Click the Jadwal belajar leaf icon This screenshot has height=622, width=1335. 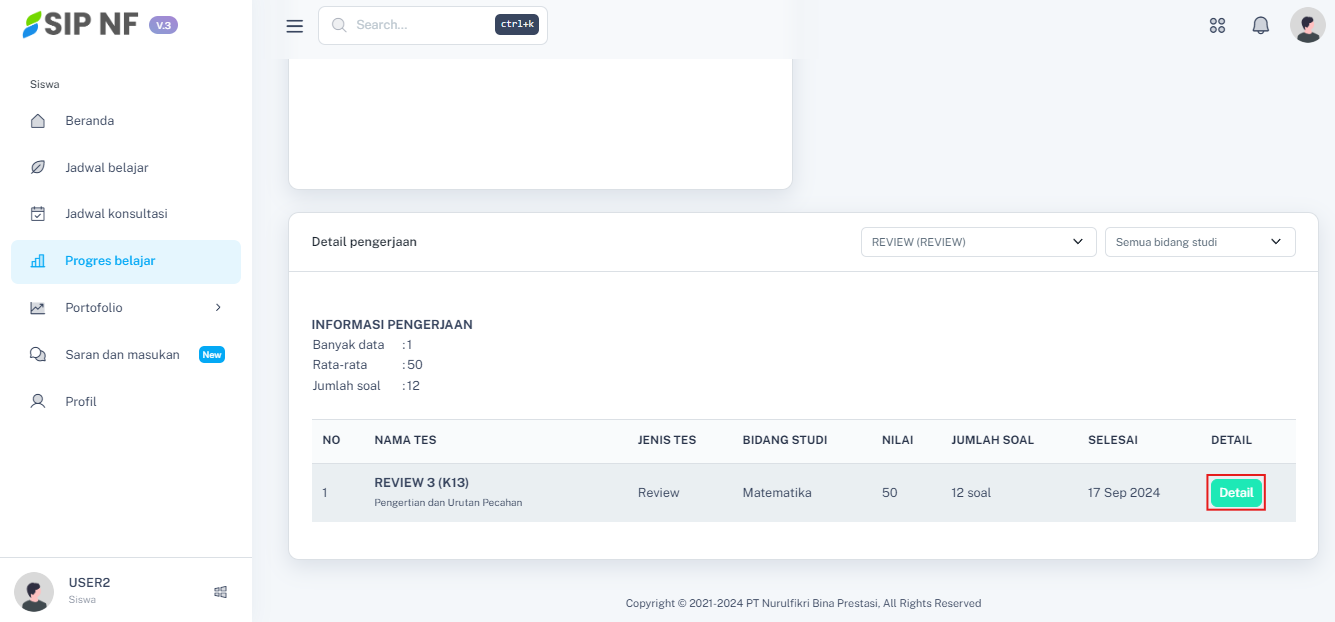pyautogui.click(x=38, y=168)
